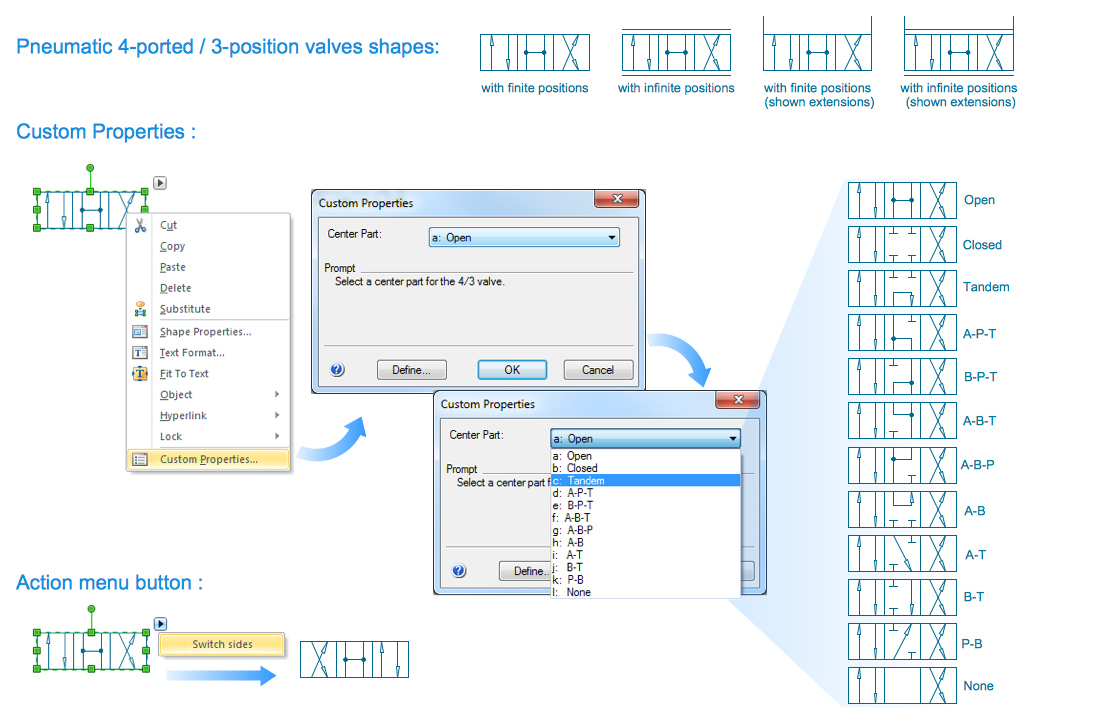Choose 'e: B-P-T' in dropdown list
Screen dimensions: 1102x726
645,505
